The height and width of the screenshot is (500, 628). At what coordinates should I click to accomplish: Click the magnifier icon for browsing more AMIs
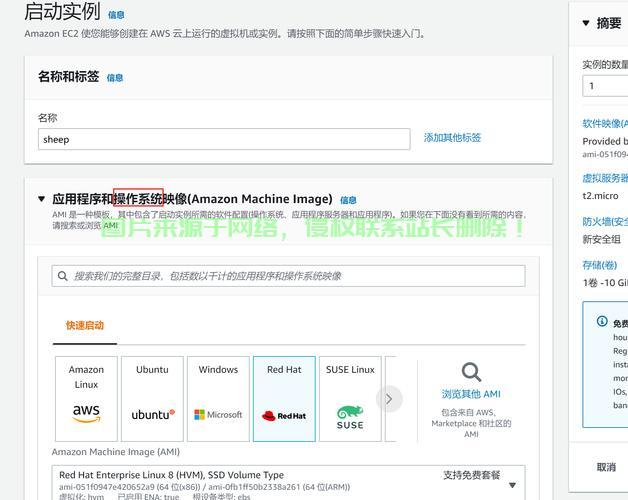pos(471,373)
